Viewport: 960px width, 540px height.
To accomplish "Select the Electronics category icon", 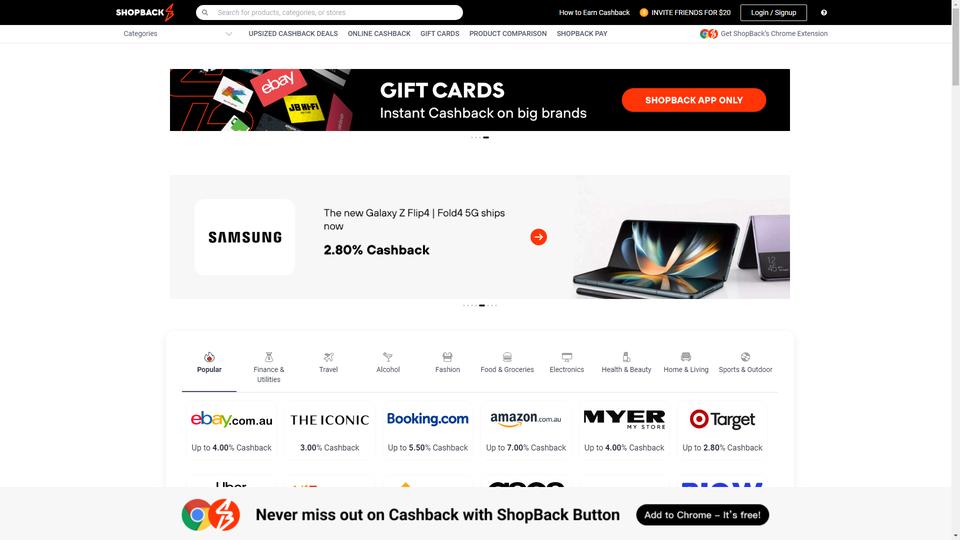I will point(567,357).
